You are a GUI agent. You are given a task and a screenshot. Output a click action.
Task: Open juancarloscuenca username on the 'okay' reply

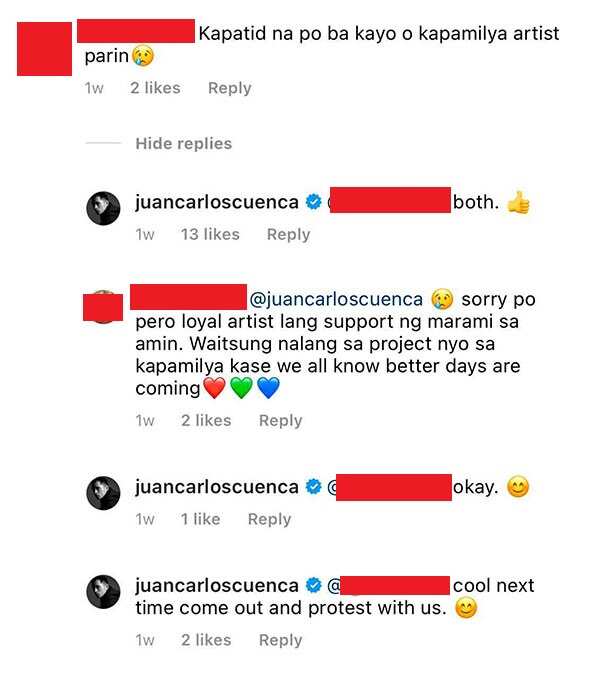pos(217,487)
